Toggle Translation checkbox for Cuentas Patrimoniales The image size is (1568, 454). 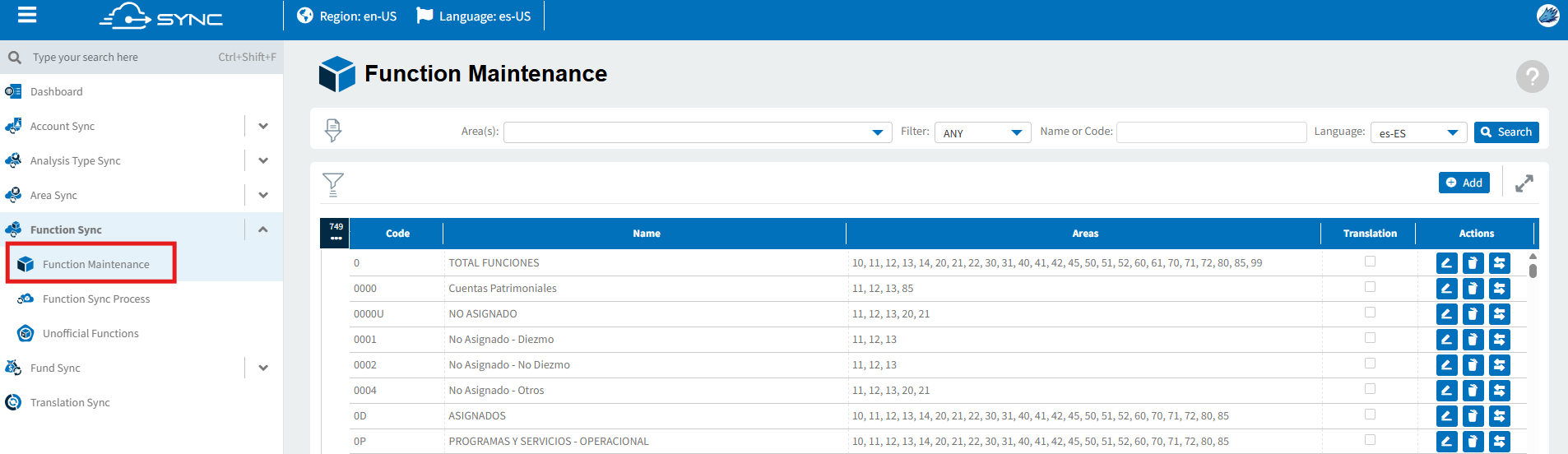tap(1370, 287)
